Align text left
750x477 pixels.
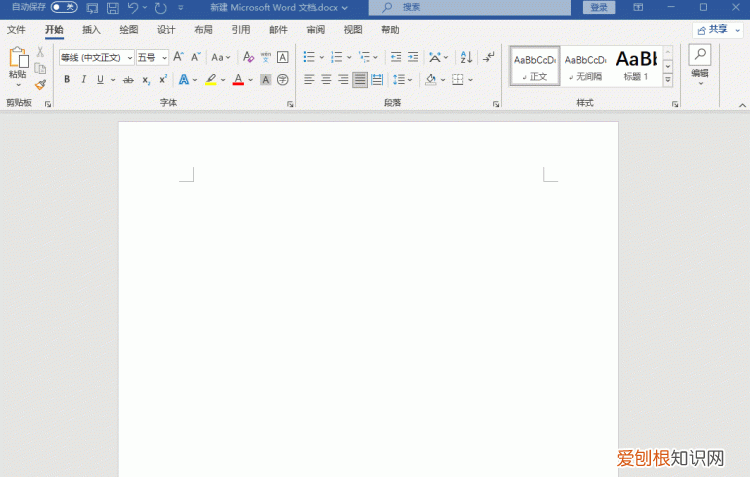(x=309, y=79)
